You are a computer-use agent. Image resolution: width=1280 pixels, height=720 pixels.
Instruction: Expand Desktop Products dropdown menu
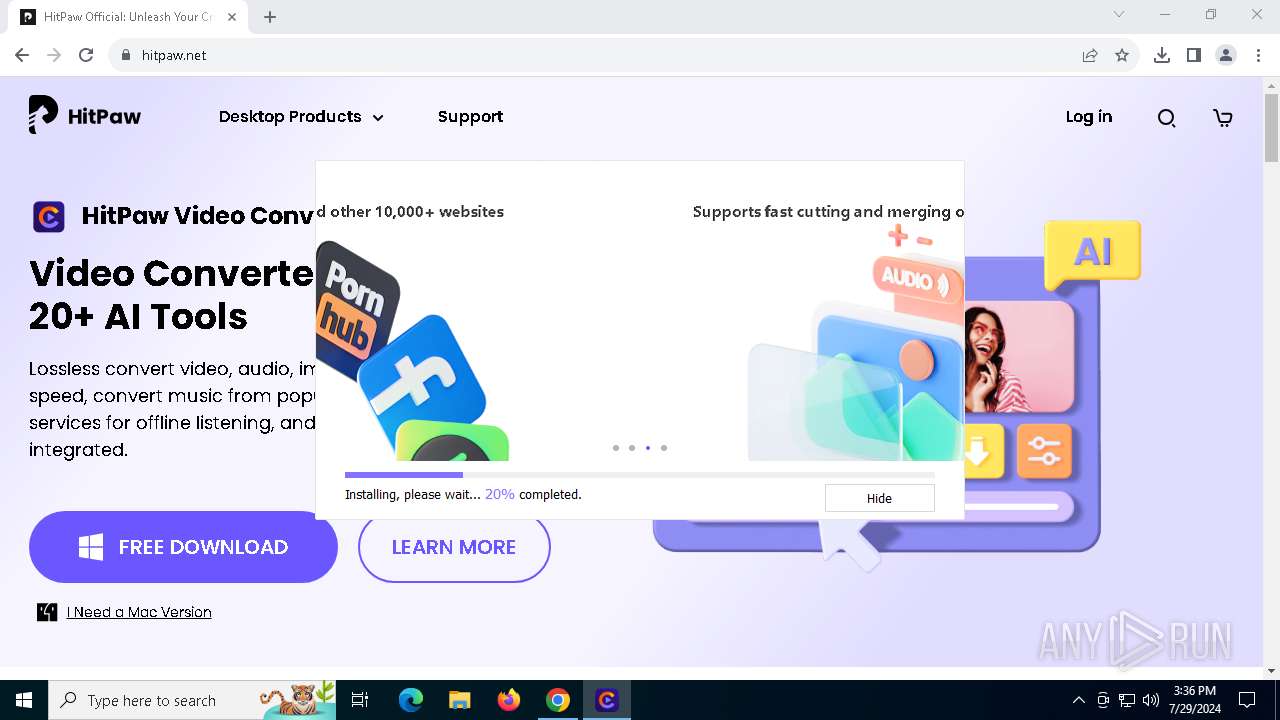point(301,117)
